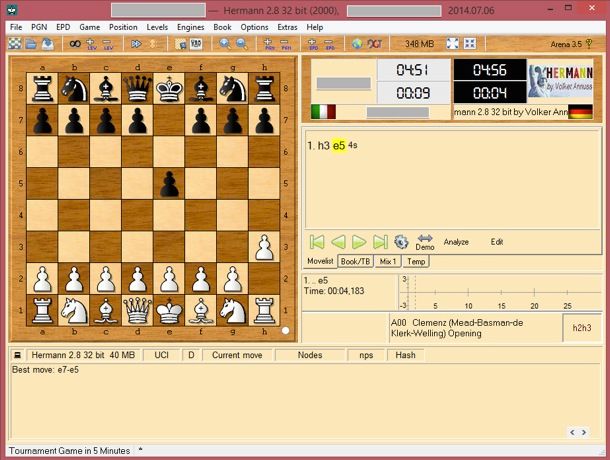Click the engine panel icon beside Hermann 2.8
The image size is (610, 460).
(x=17, y=355)
